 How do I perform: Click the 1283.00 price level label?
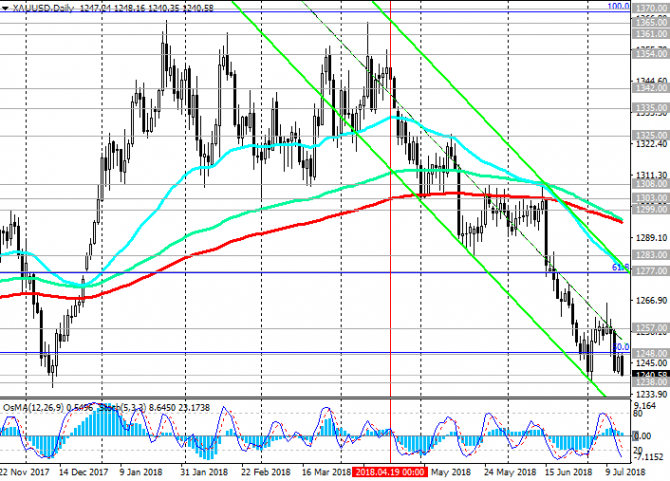650,255
